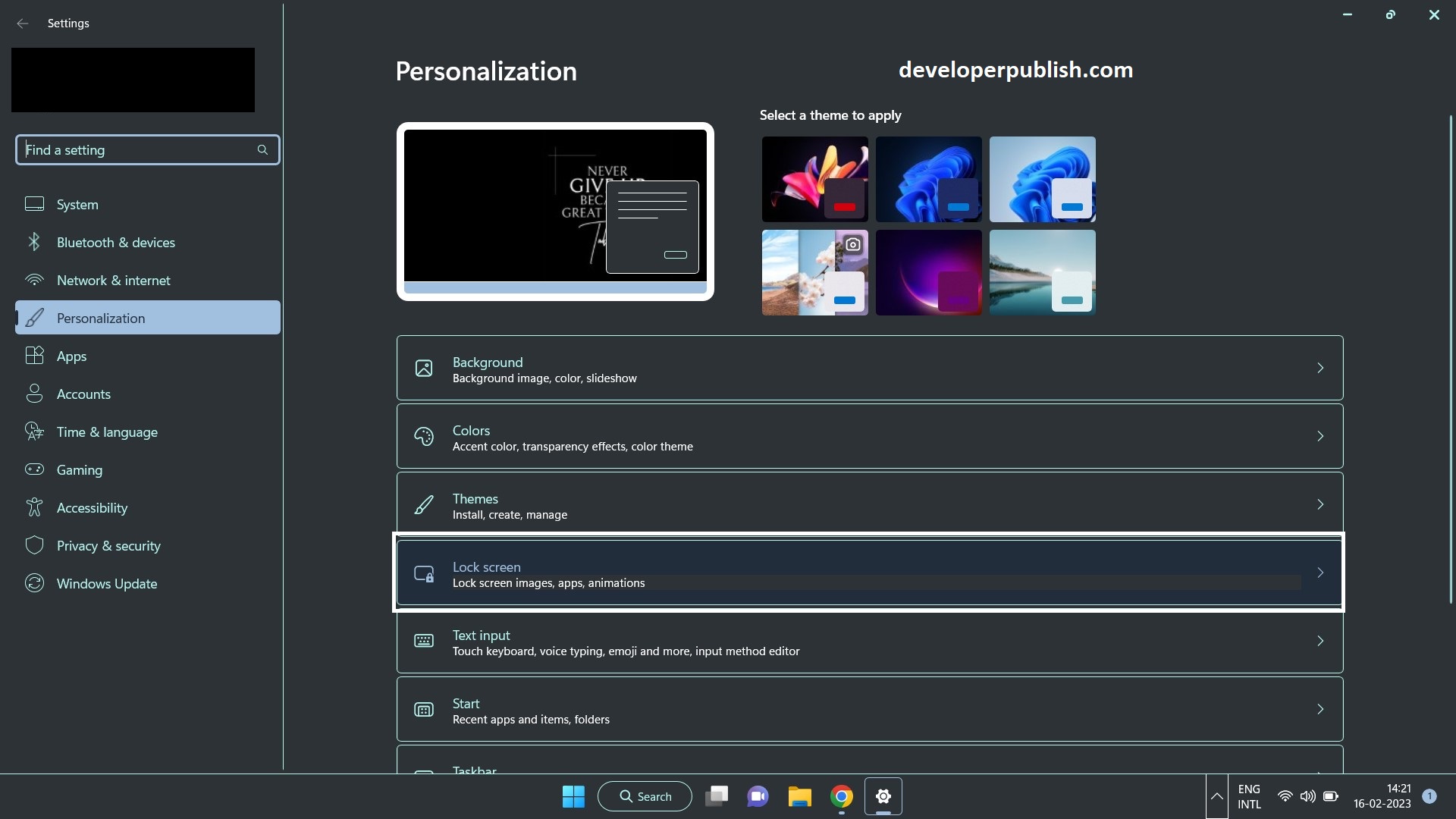The width and height of the screenshot is (1456, 819).
Task: Open Google Chrome from the taskbar
Action: pyautogui.click(x=841, y=796)
